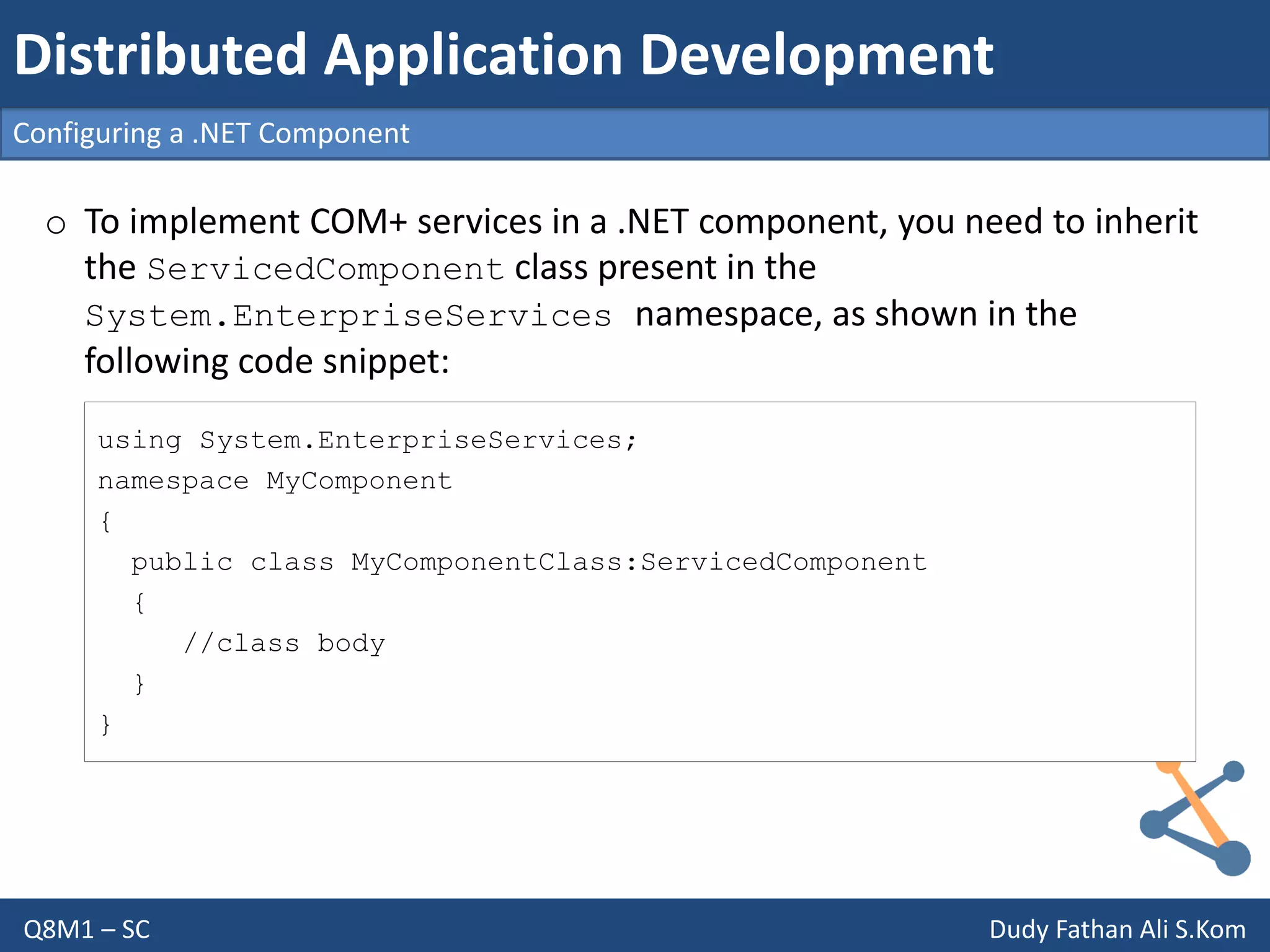Screen dimensions: 1270x952
Task: Click the ServicedComponent base class in code
Action: click(x=783, y=562)
